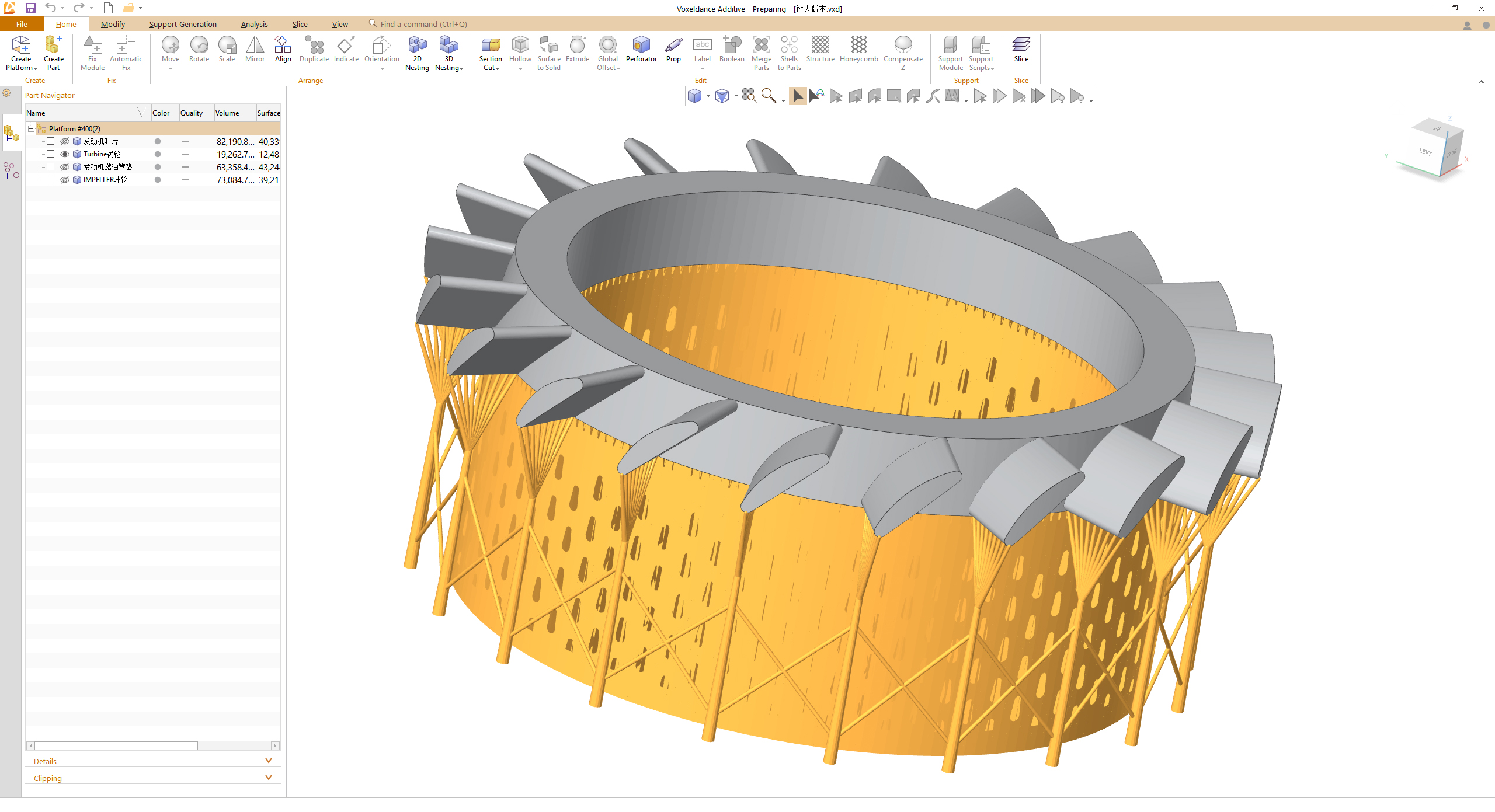1495x812 pixels.
Task: Open the Support Generation tab
Action: pyautogui.click(x=183, y=24)
